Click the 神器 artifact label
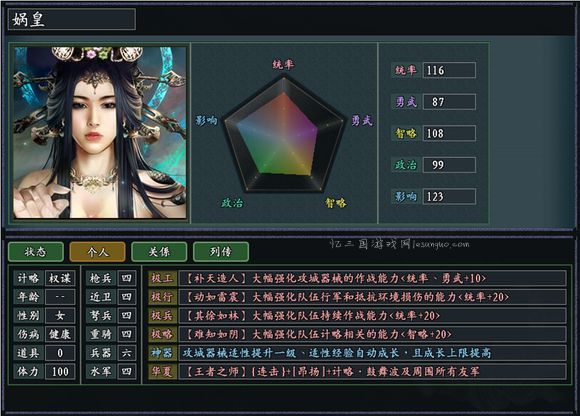This screenshot has width=580, height=416. point(162,353)
